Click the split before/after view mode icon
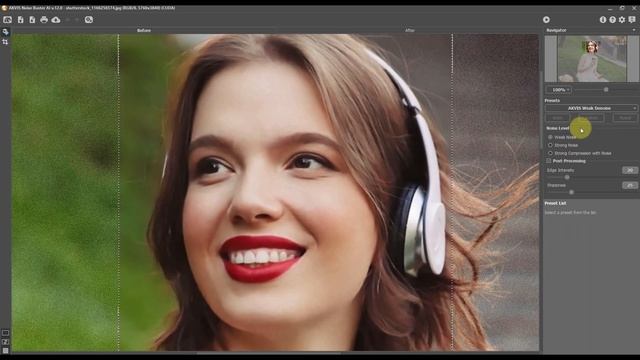This screenshot has height=360, width=640. [x=5, y=342]
